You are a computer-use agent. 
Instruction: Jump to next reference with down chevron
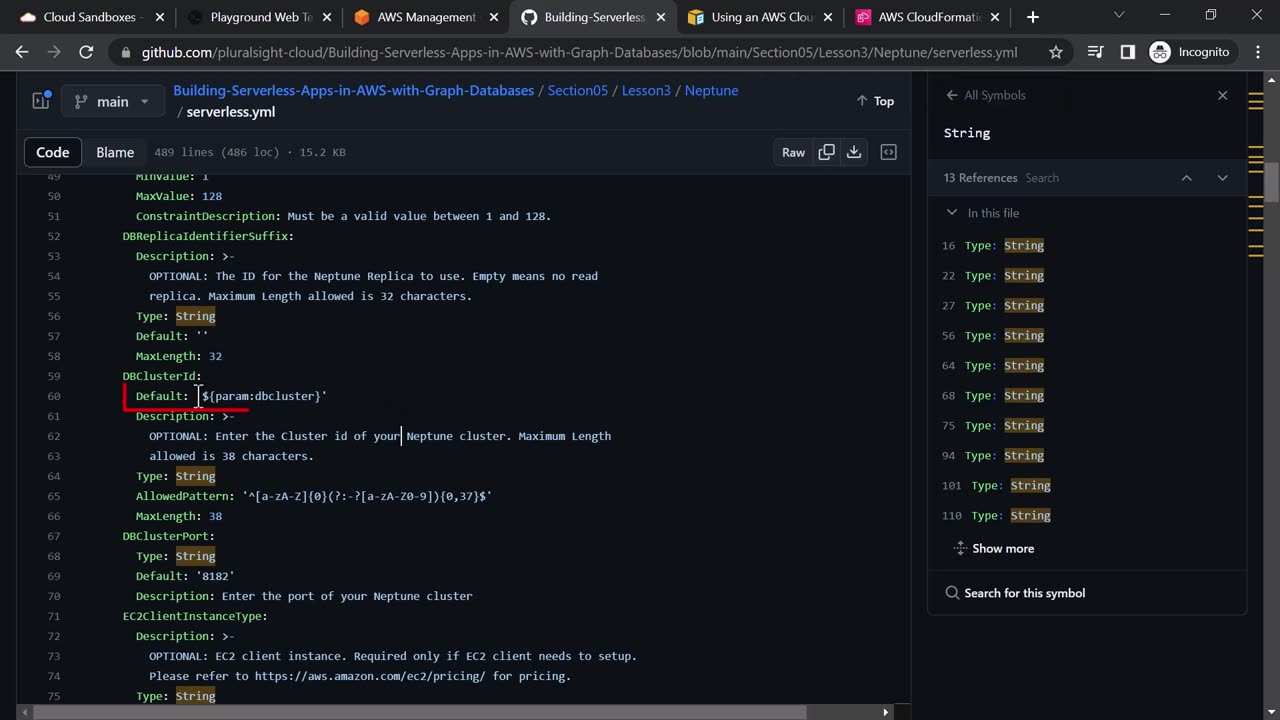pos(1222,178)
